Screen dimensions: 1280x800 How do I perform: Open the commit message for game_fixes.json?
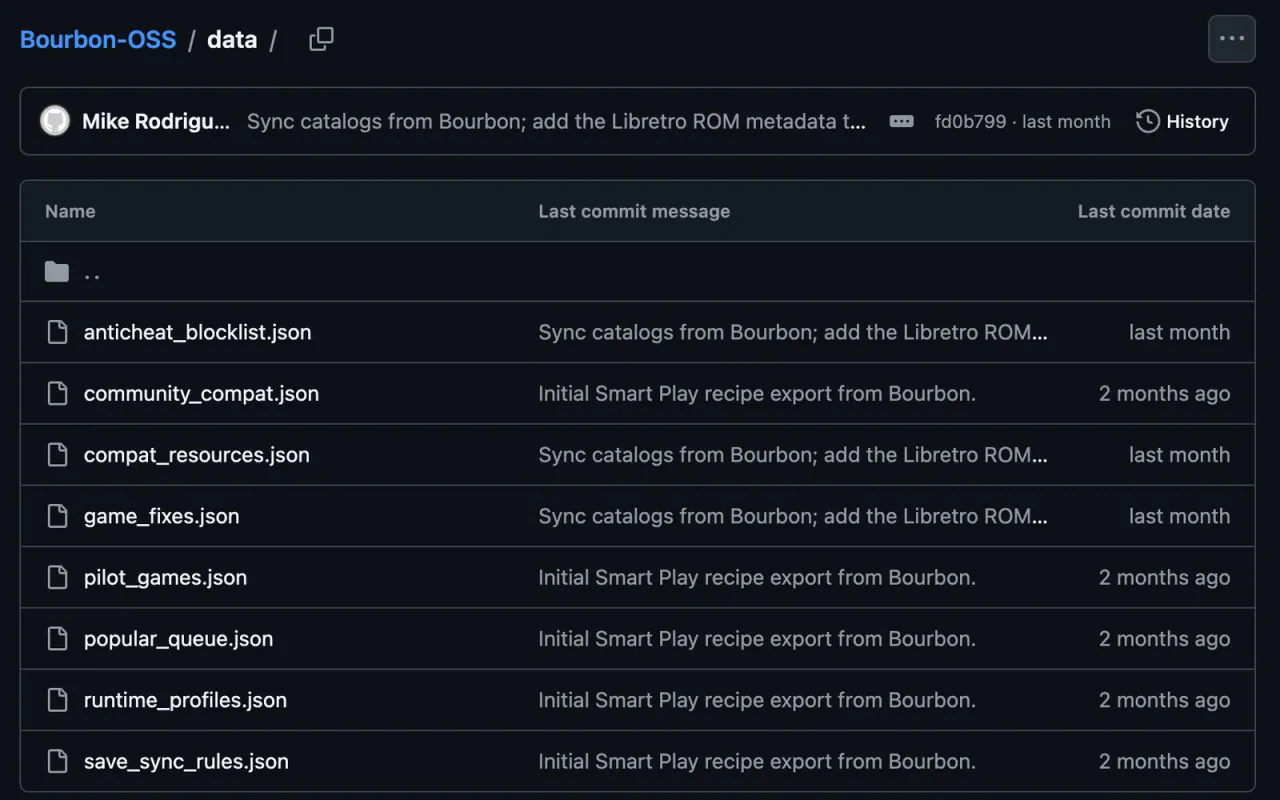pos(793,516)
